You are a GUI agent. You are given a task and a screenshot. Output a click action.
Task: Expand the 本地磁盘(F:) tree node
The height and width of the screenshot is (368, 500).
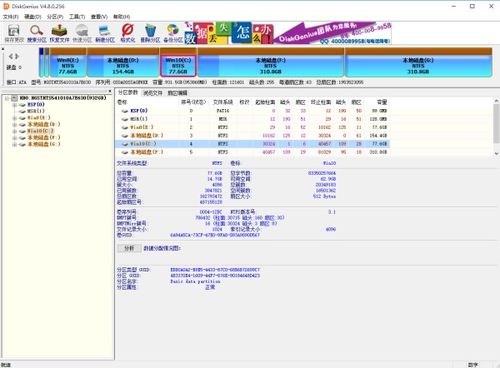point(14,138)
